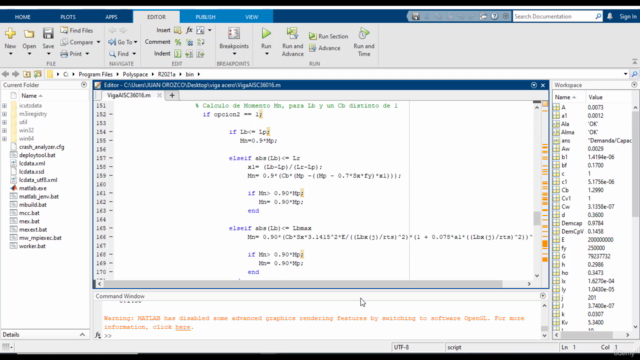The width and height of the screenshot is (640, 360).
Task: Click Run and Advance
Action: pyautogui.click(x=292, y=42)
